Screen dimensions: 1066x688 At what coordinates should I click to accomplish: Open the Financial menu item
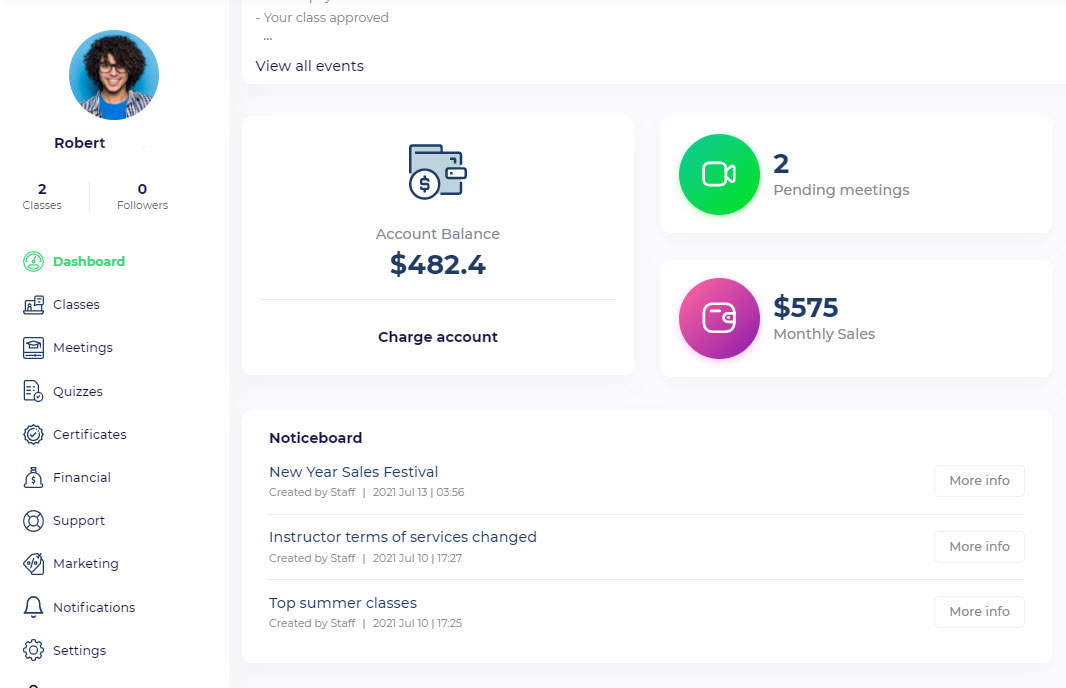pyautogui.click(x=81, y=478)
